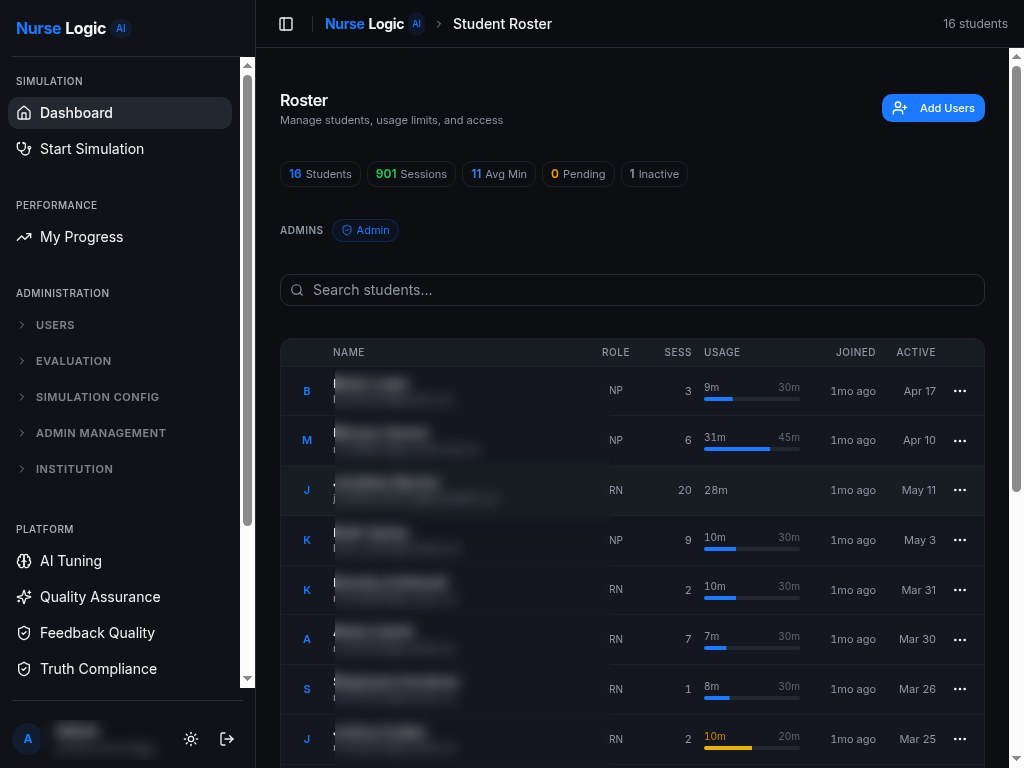
Task: Click the logout icon
Action: point(227,739)
